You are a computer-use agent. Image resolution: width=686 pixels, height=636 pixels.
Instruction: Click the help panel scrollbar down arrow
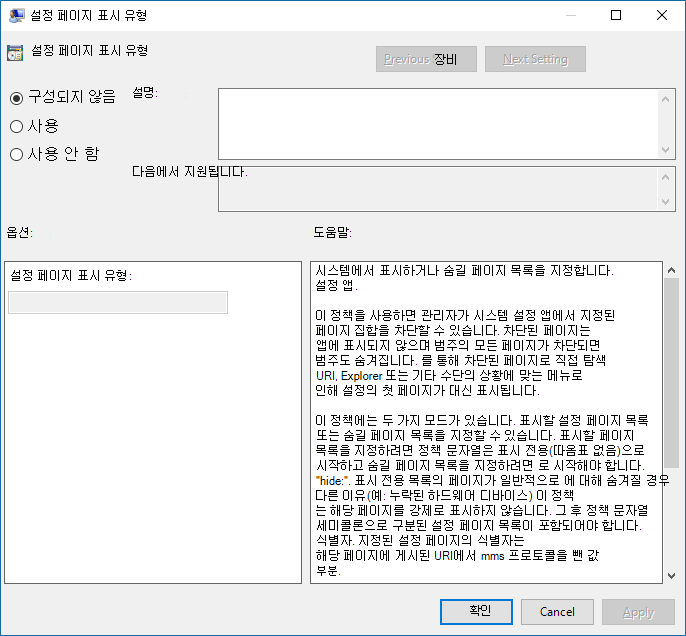(x=672, y=576)
